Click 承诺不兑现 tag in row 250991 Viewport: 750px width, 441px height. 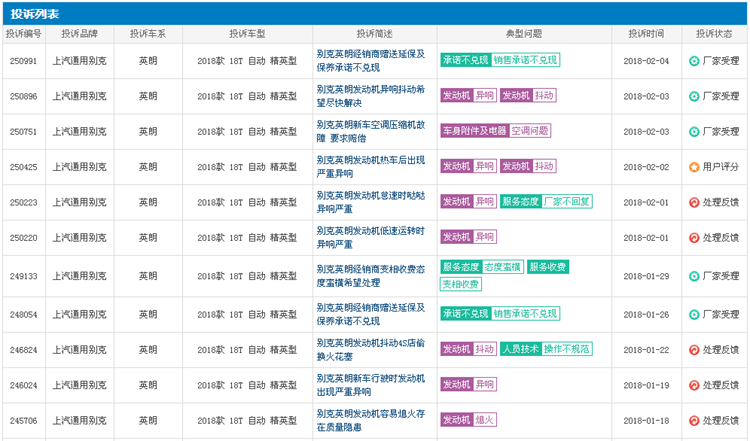[x=465, y=60]
